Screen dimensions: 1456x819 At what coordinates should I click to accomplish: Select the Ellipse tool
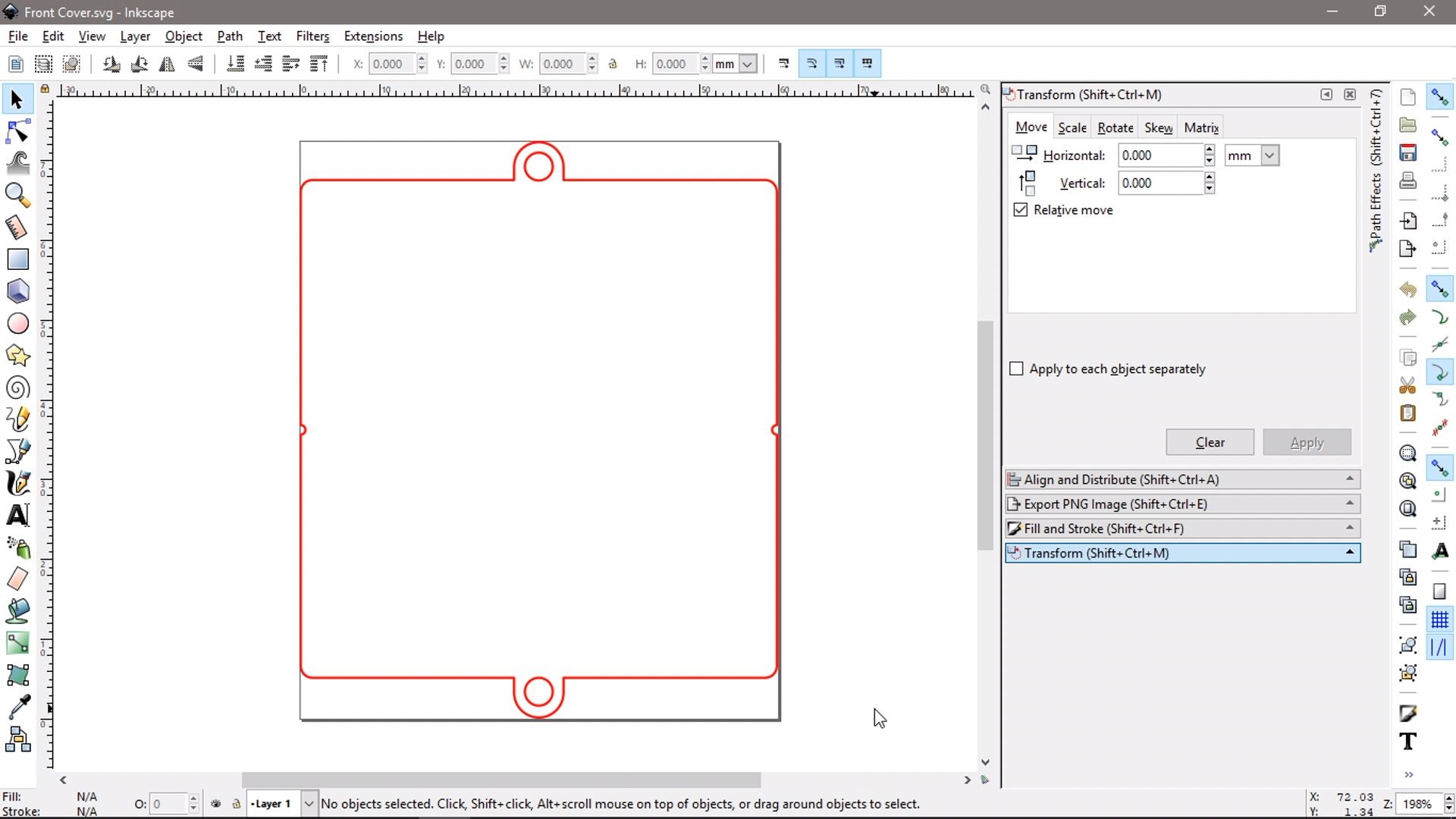17,323
